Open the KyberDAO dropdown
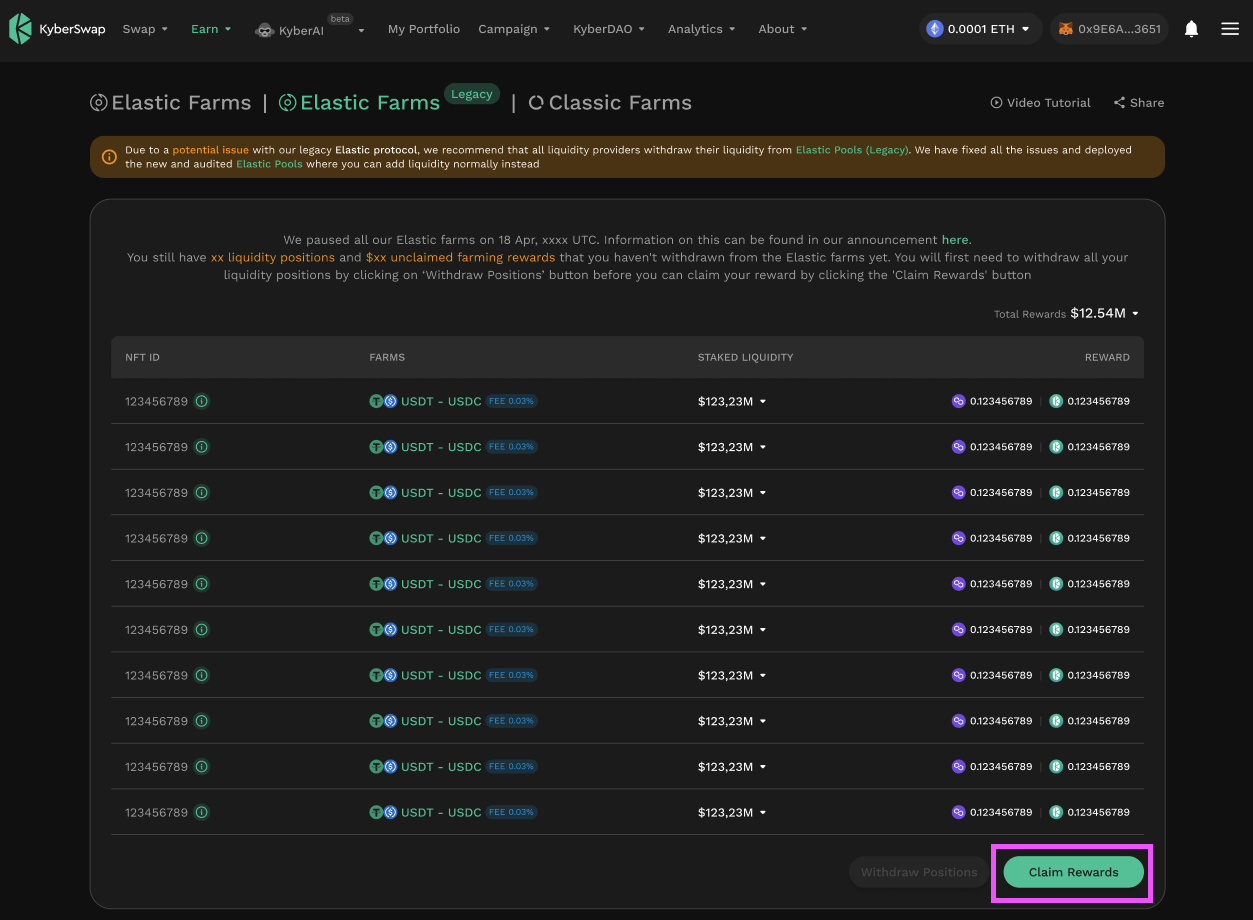Image resolution: width=1253 pixels, height=920 pixels. point(609,29)
